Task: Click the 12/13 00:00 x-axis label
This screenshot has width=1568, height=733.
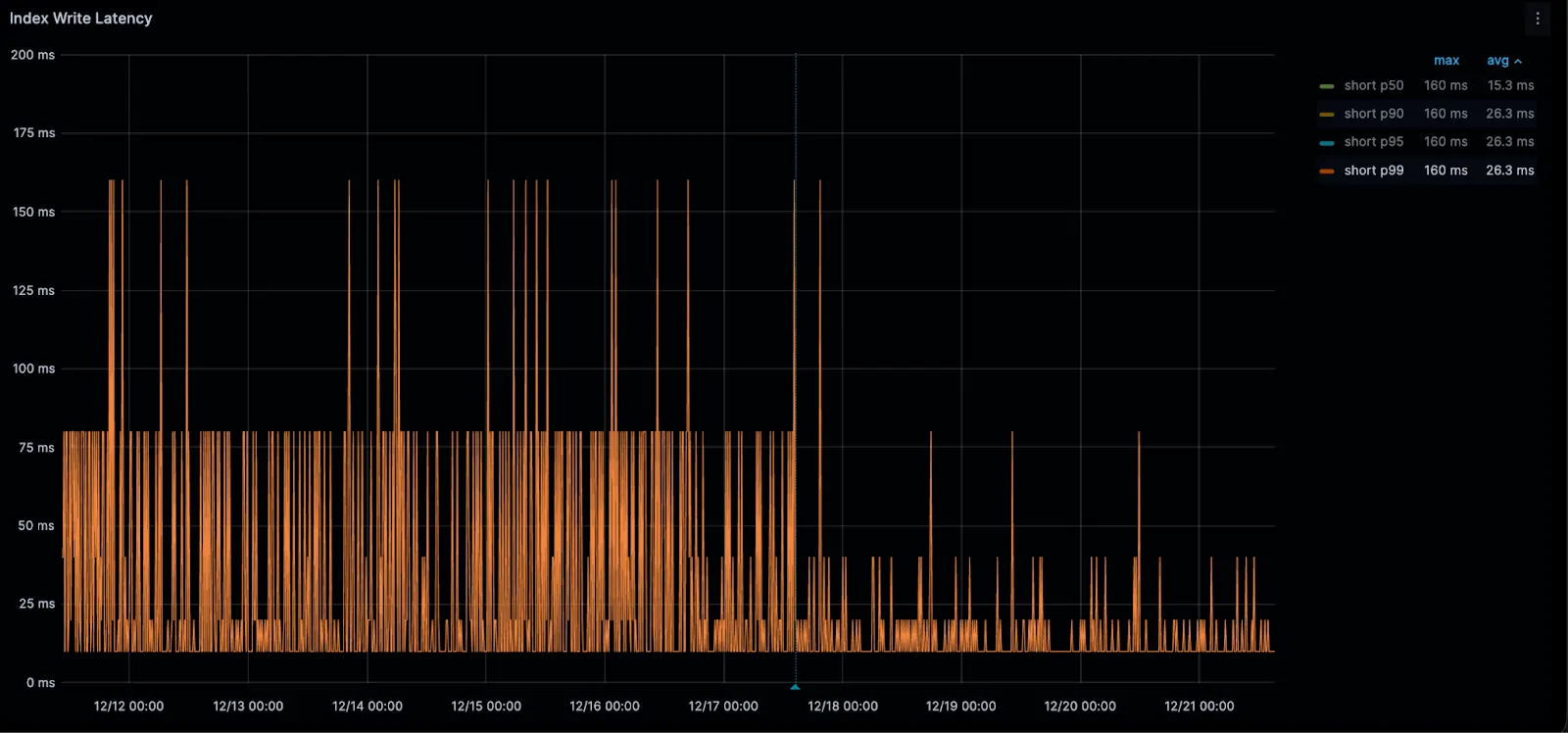Action: (248, 707)
